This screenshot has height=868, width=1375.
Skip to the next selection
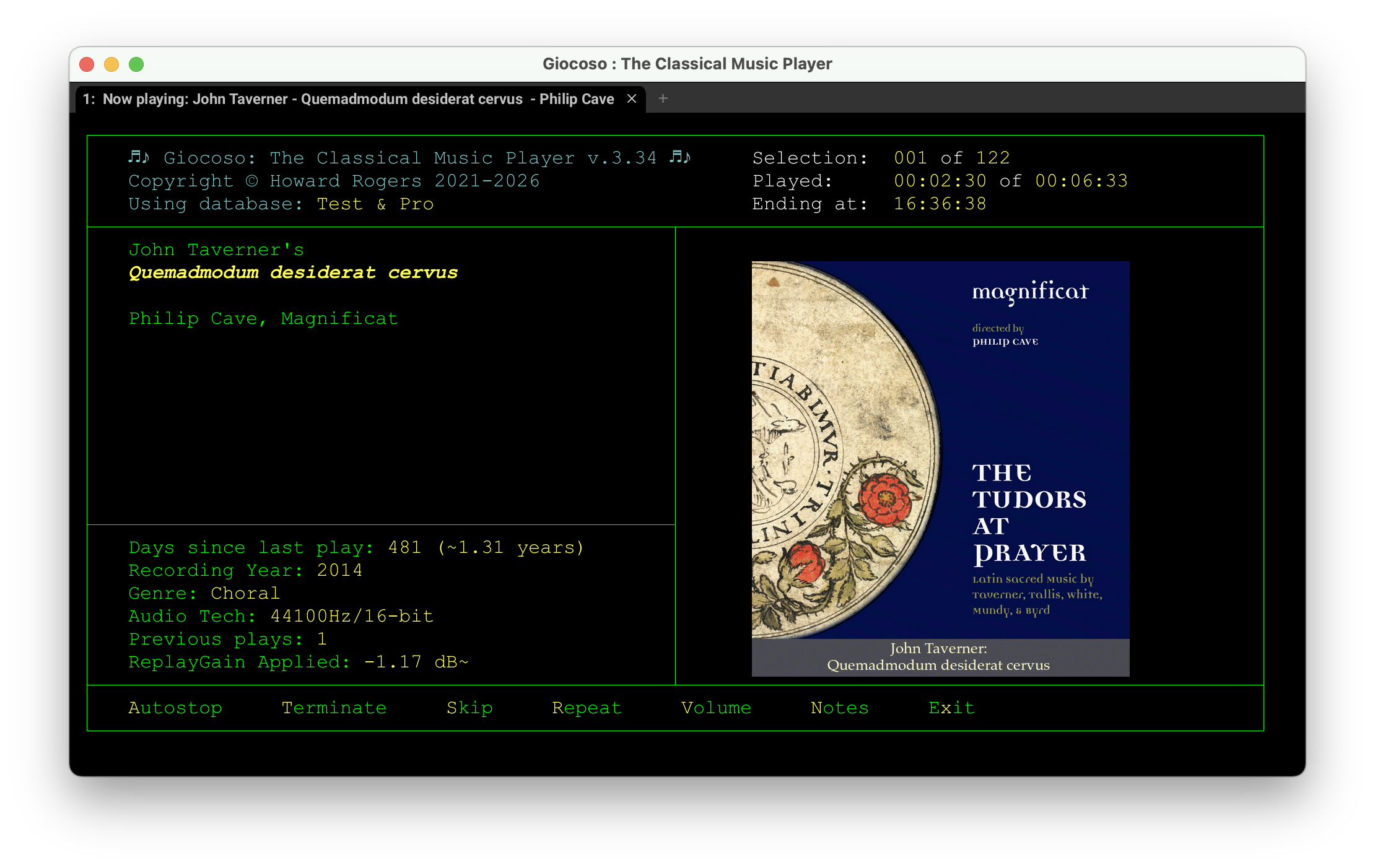point(469,708)
